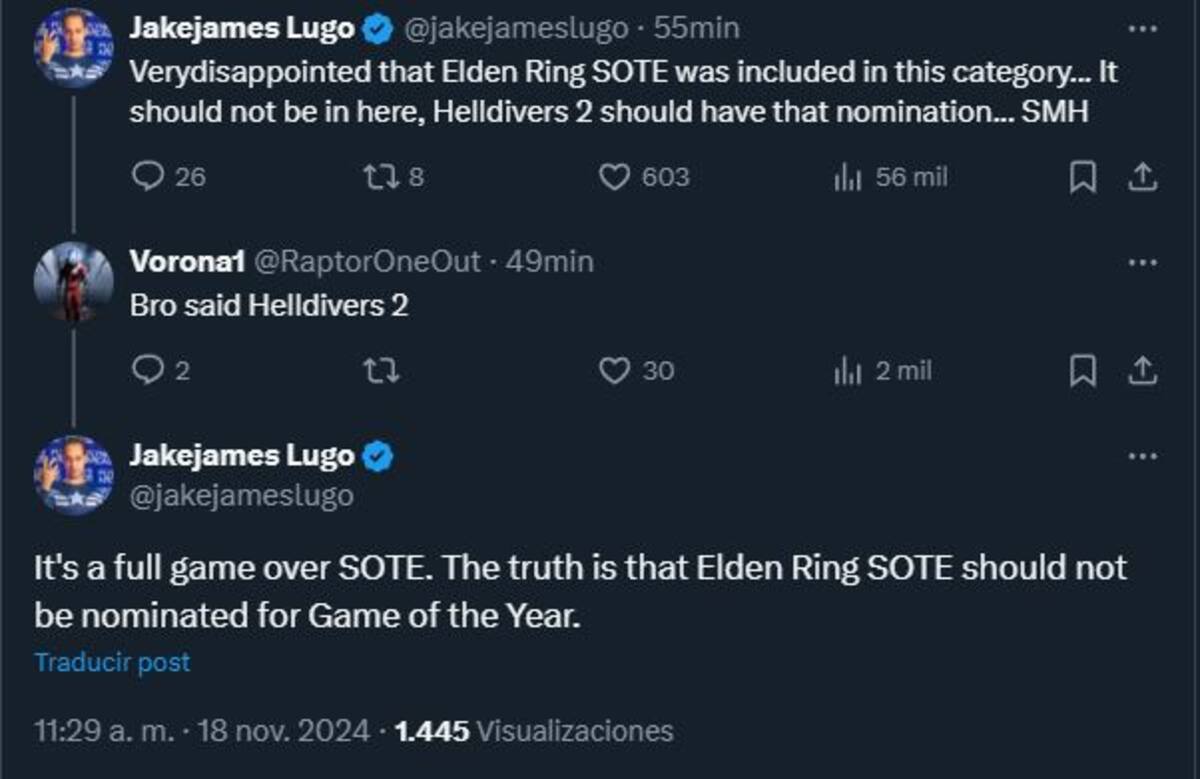Open more options on first tweet
Screen dimensions: 1200x779
click(1142, 29)
